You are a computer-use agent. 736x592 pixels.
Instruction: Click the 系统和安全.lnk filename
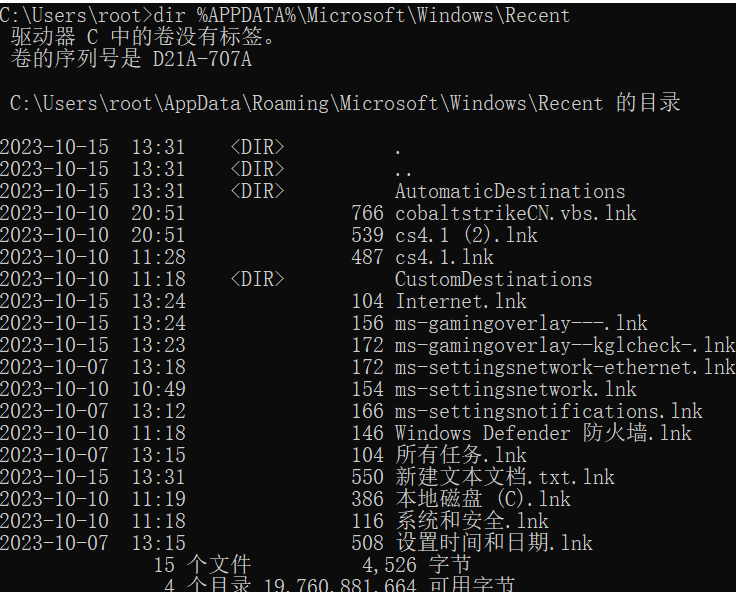[472, 521]
